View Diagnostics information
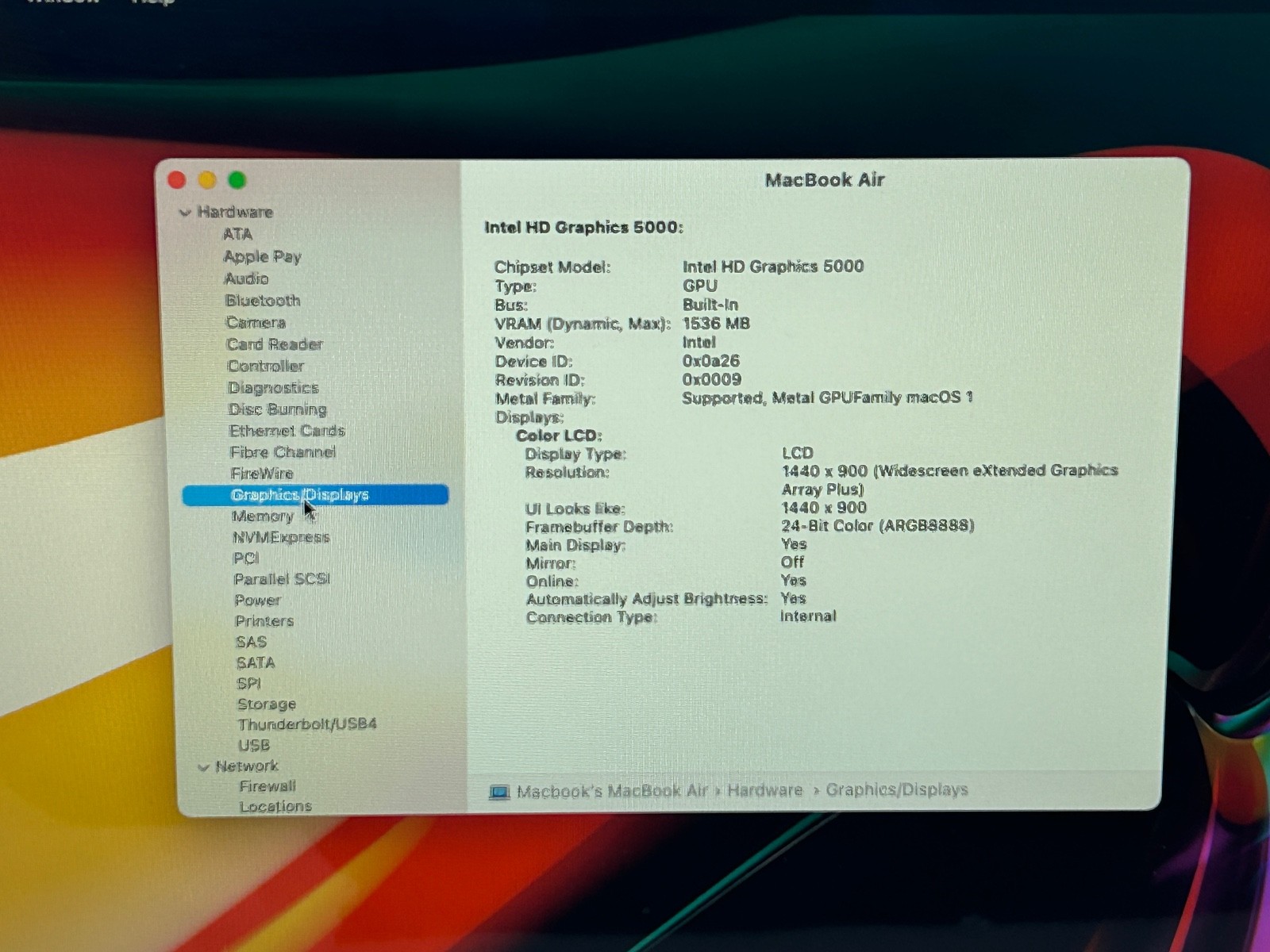Viewport: 1270px width, 952px height. tap(273, 388)
